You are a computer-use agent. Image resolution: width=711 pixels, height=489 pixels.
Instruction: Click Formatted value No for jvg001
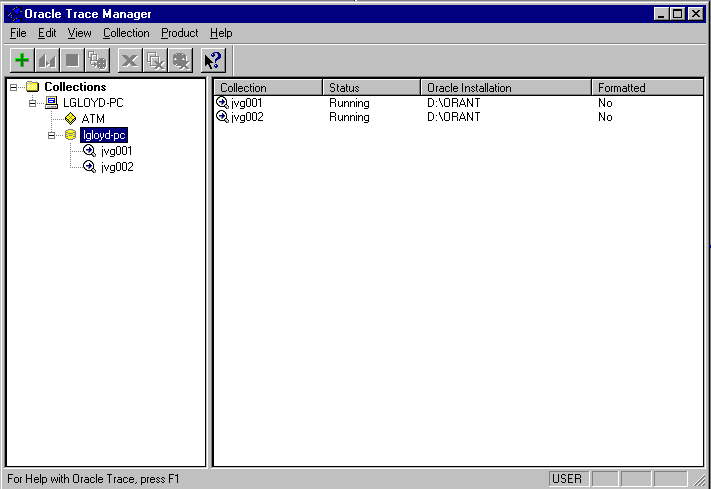605,103
